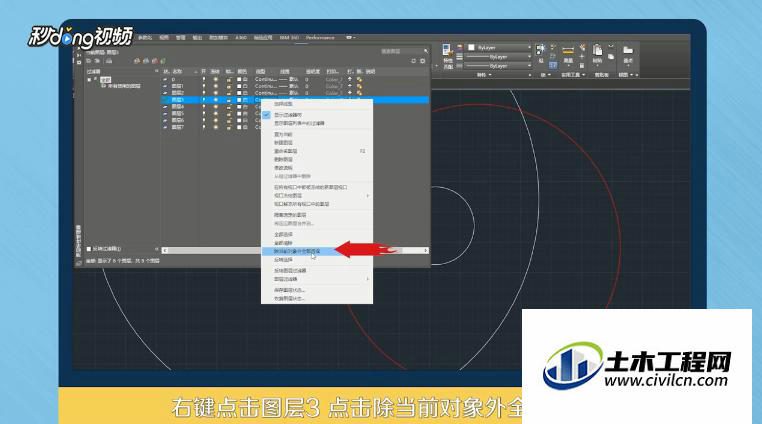Expand the Utilities panel title
Viewport: 762px width, 424px height.
click(x=573, y=75)
